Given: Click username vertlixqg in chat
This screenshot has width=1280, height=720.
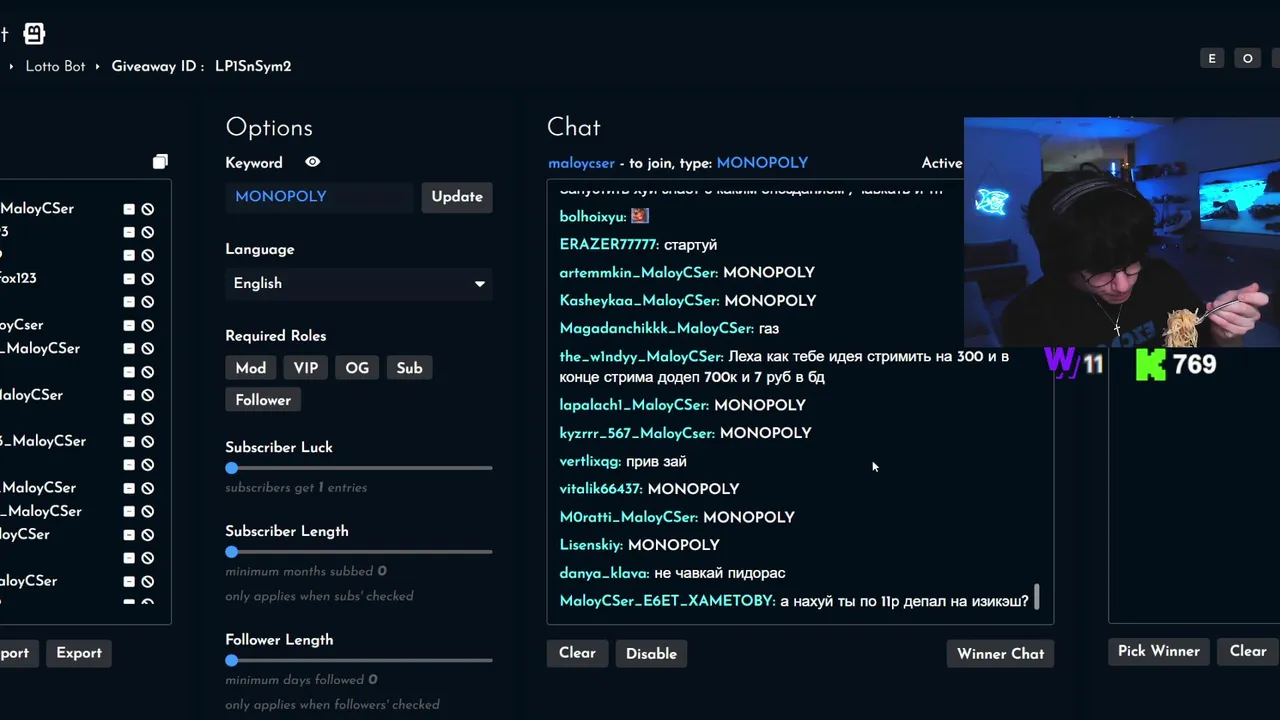Looking at the screenshot, I should tap(590, 461).
